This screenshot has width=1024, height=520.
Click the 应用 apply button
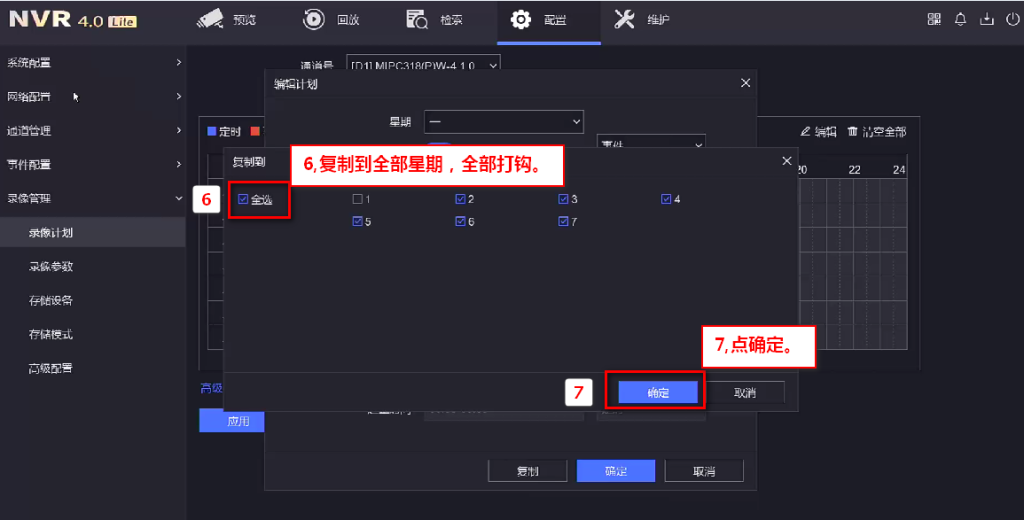232,421
